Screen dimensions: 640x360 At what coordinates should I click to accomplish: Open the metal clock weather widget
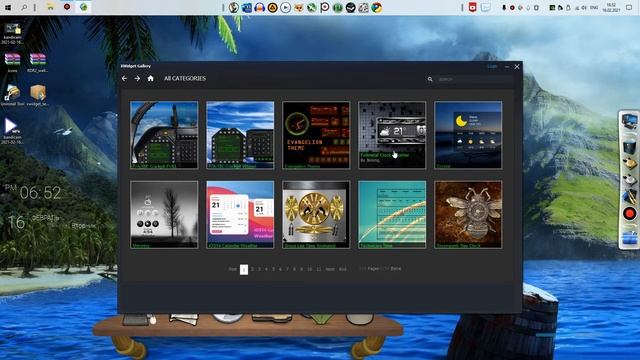click(392, 135)
